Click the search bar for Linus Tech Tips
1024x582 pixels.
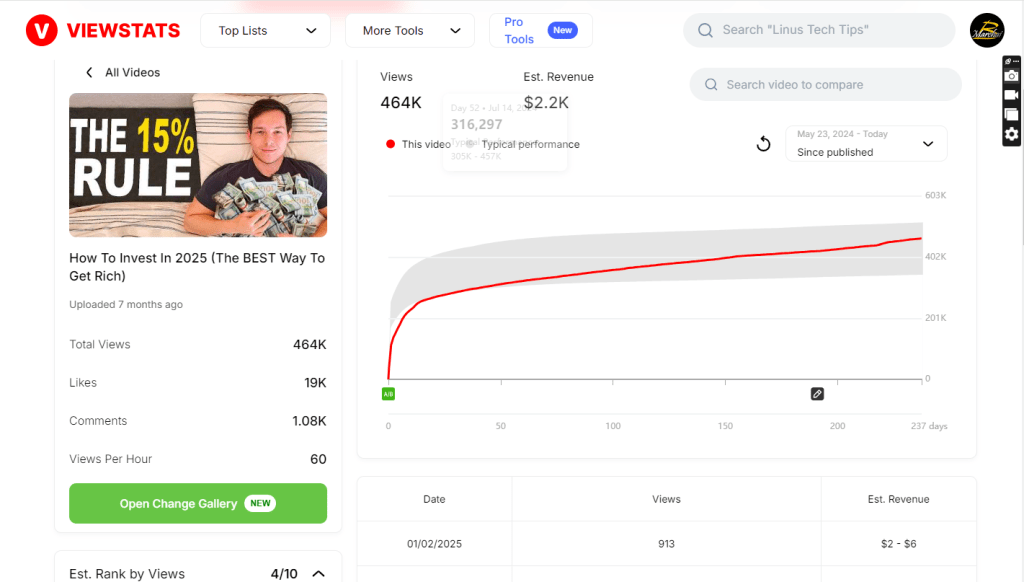[819, 30]
